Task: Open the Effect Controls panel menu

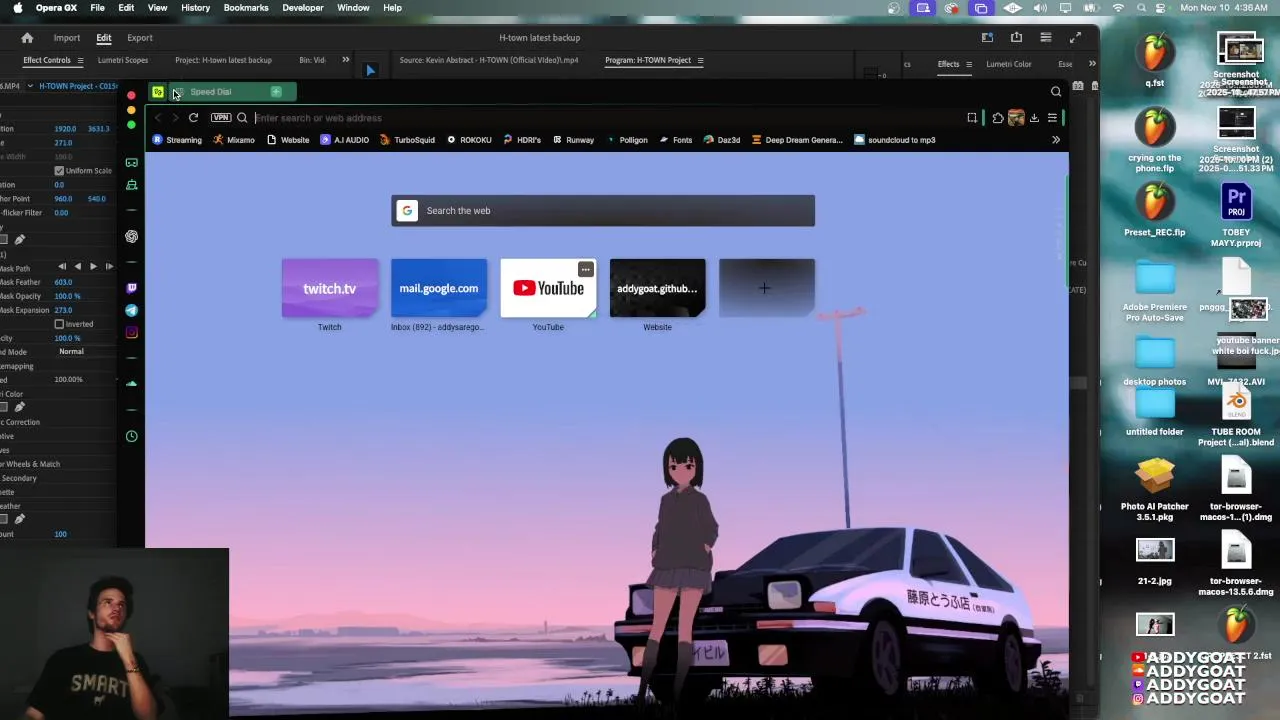Action: point(80,60)
